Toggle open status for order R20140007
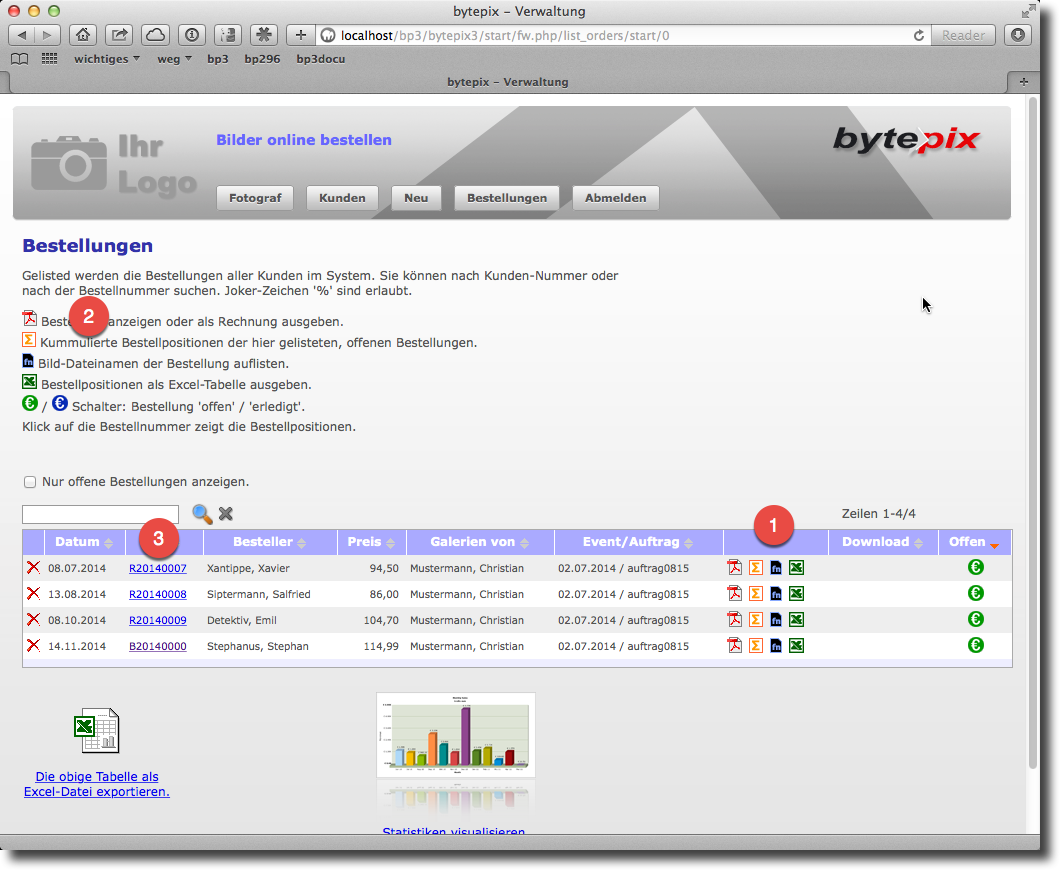The height and width of the screenshot is (870, 1060). pos(975,567)
